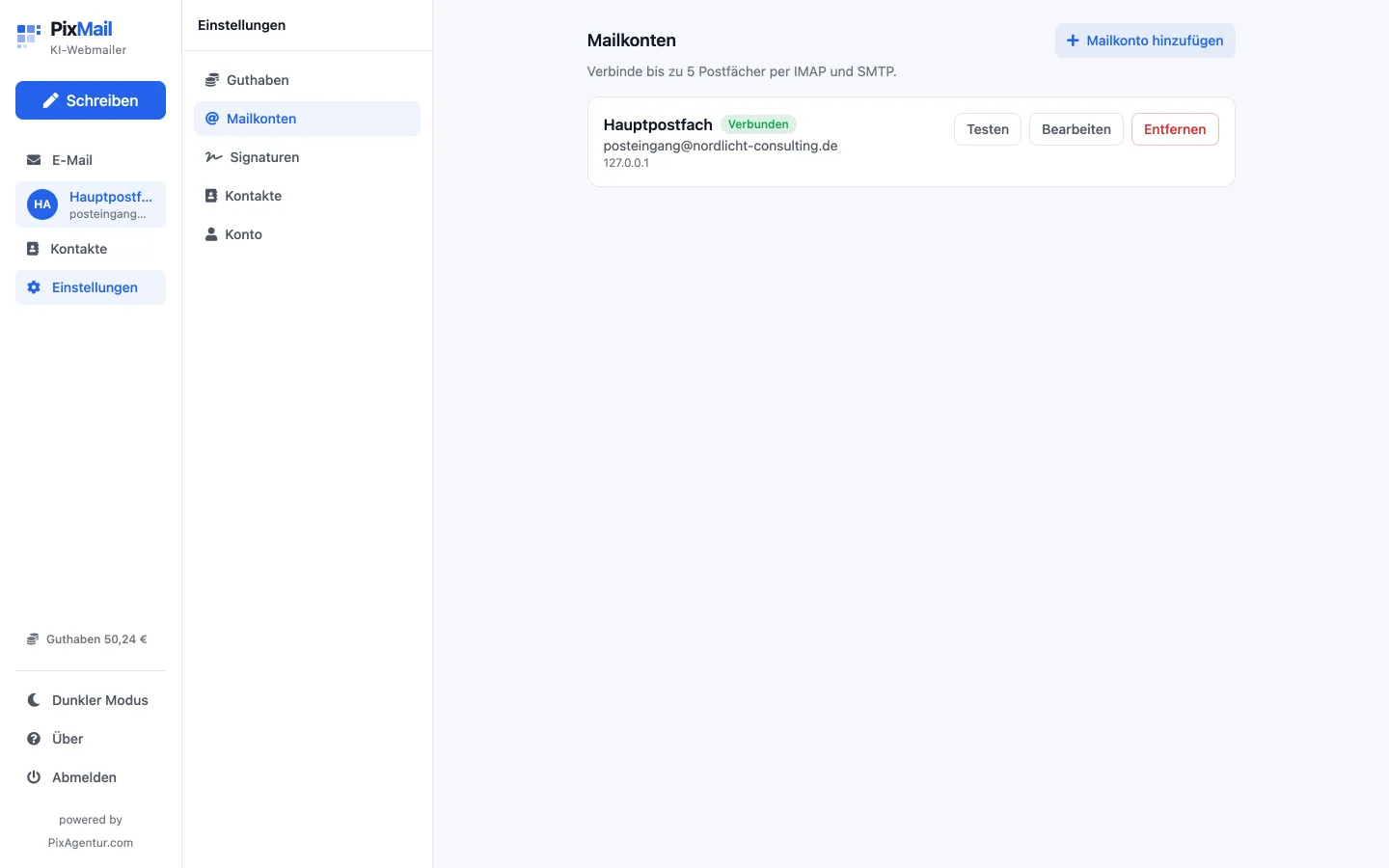Open the Über help icon
1389x868 pixels.
[x=34, y=739]
